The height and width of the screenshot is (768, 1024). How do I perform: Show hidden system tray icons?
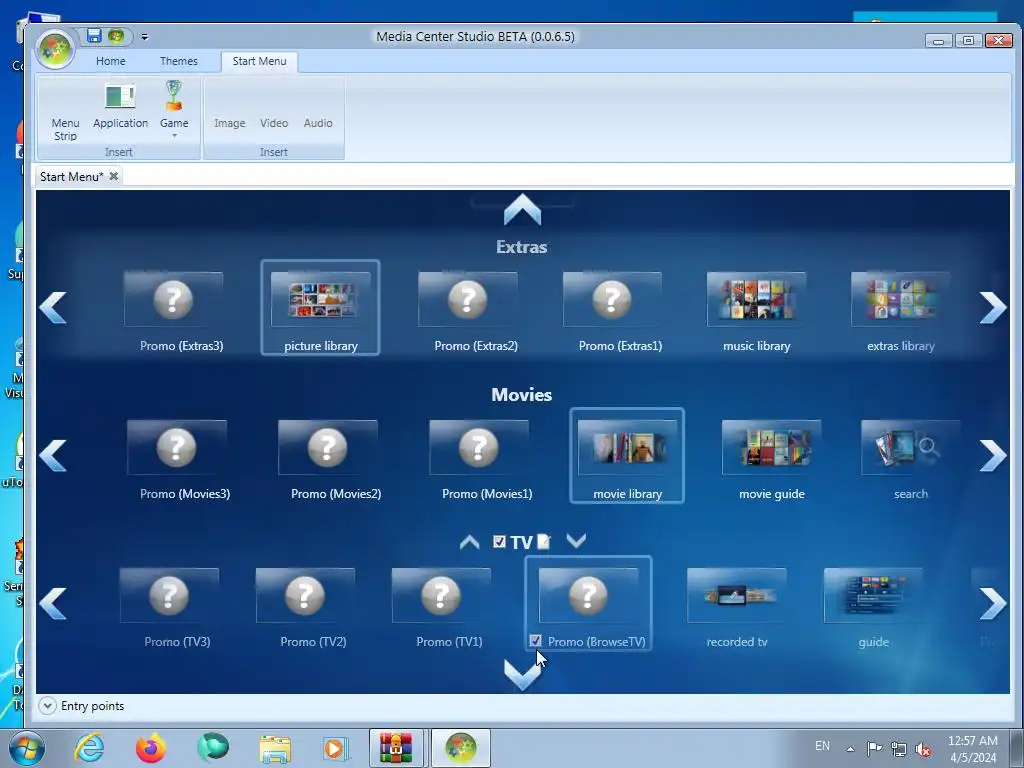pos(850,749)
